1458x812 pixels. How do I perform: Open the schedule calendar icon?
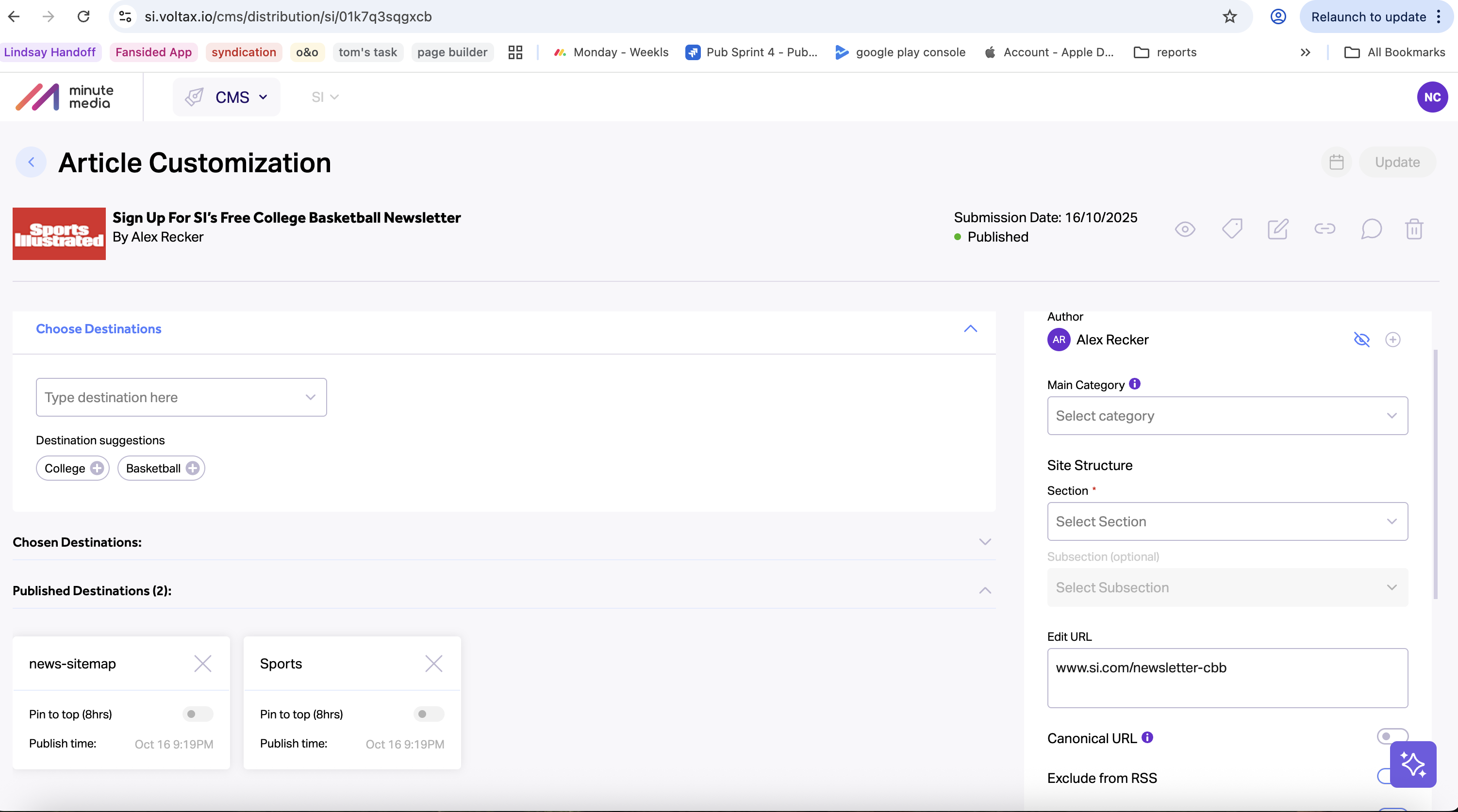(1336, 162)
